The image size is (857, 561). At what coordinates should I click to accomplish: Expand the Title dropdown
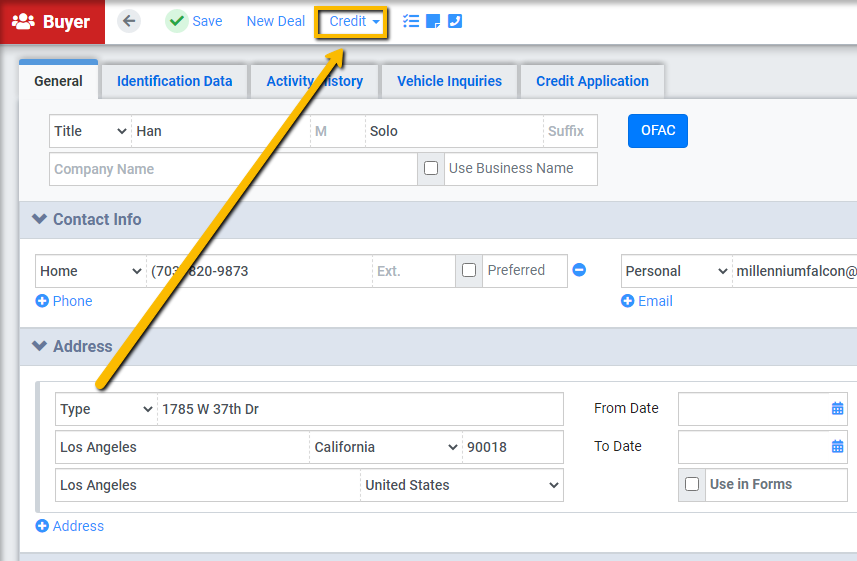[91, 131]
